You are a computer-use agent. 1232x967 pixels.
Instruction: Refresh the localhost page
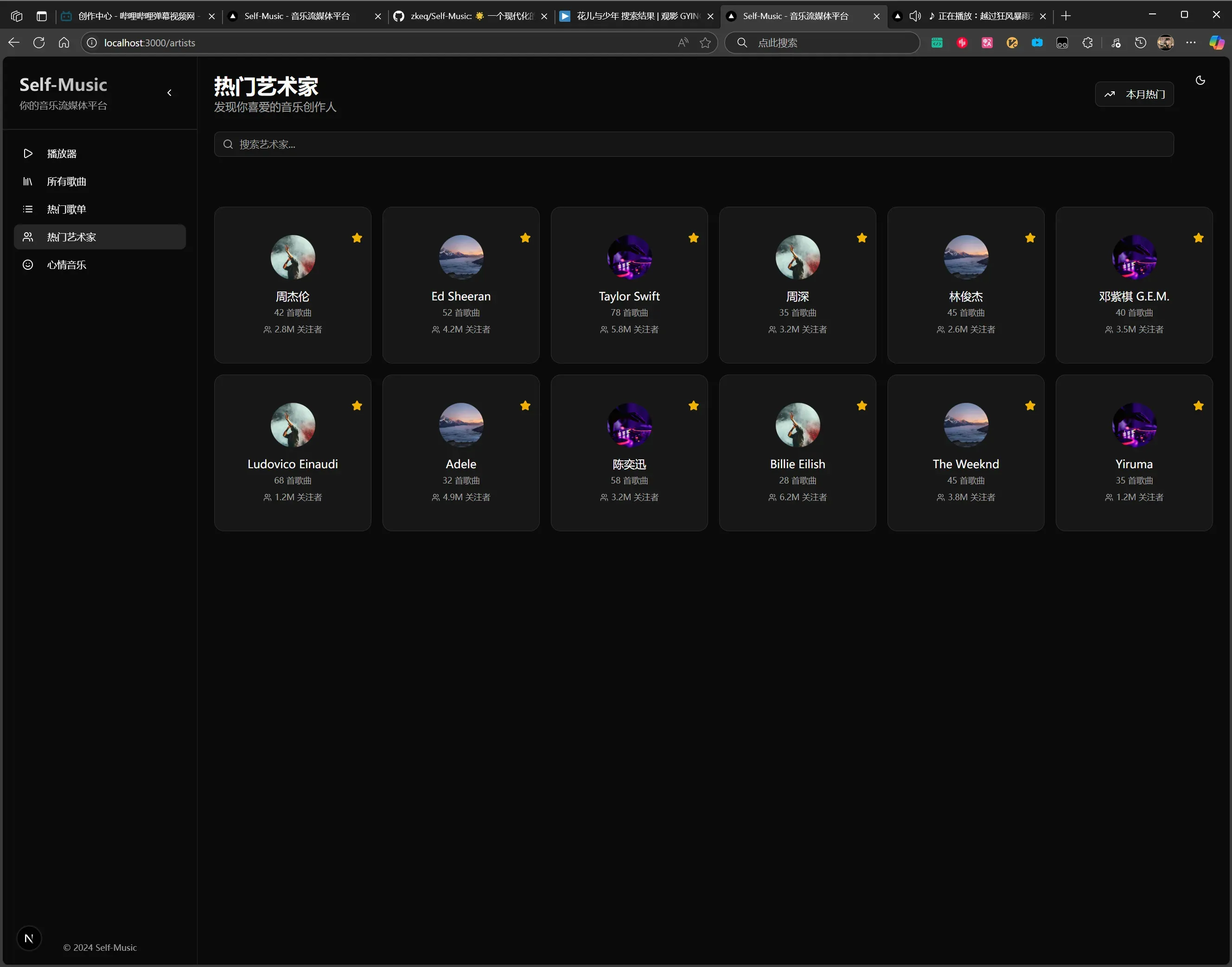[x=39, y=43]
